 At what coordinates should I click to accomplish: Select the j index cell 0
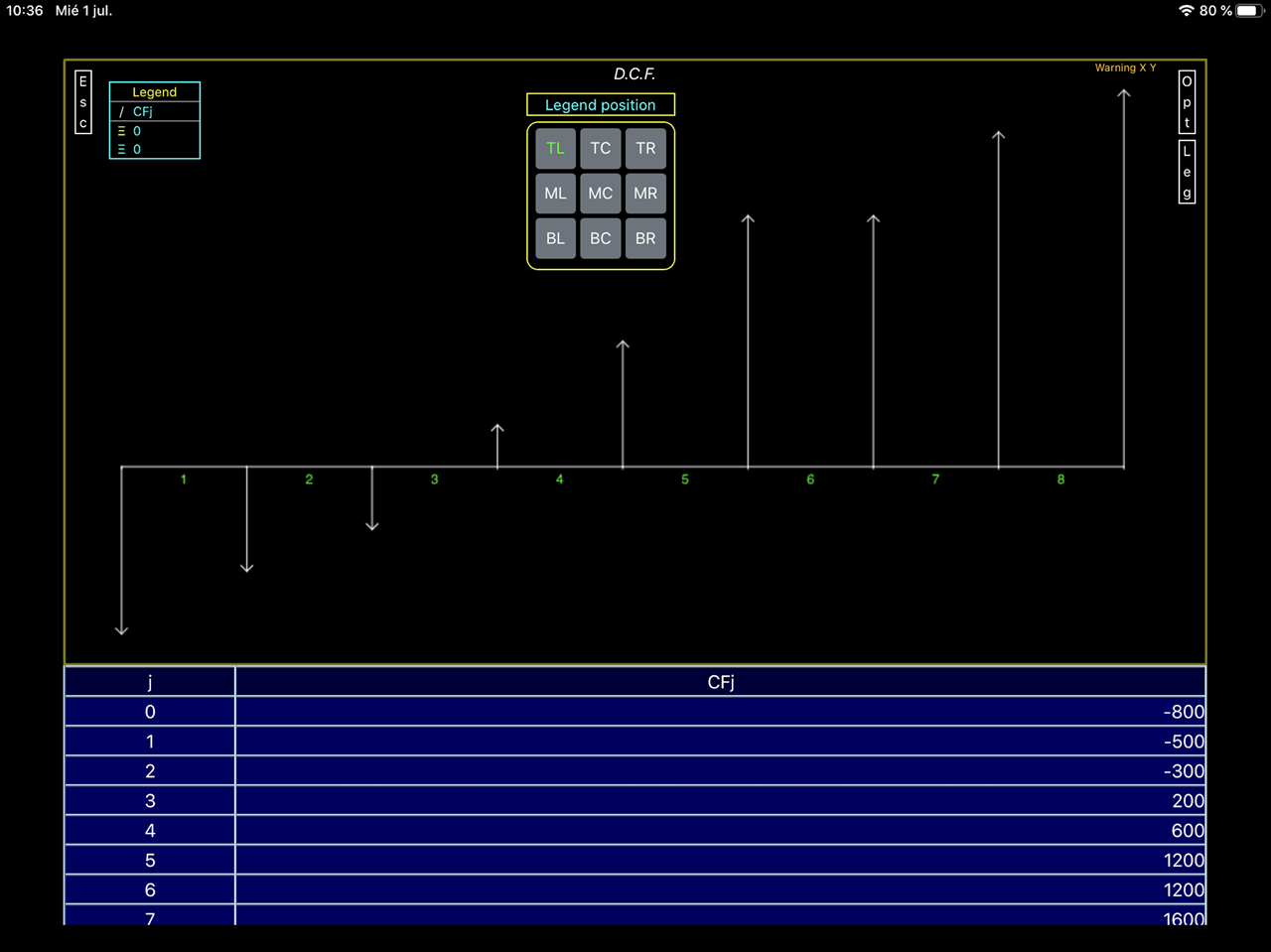pos(150,712)
